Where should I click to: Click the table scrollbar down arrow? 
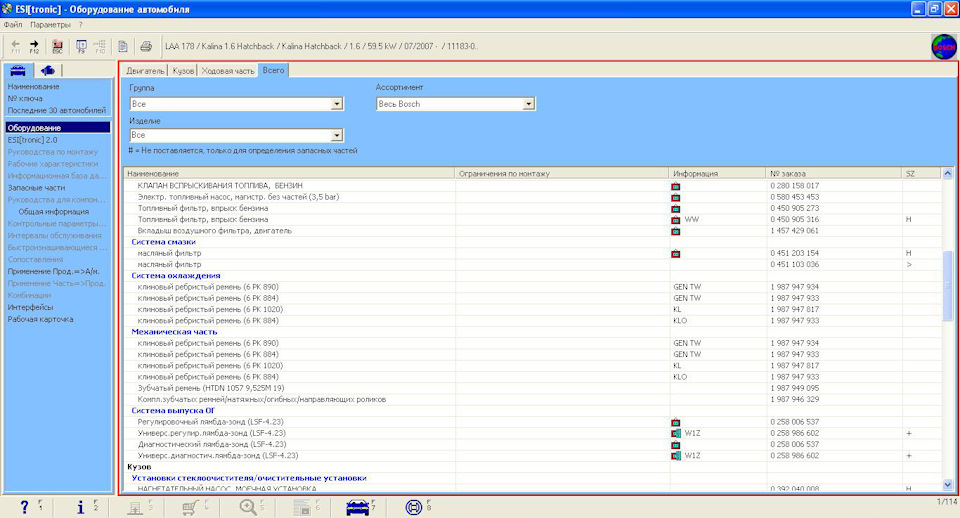tap(948, 485)
